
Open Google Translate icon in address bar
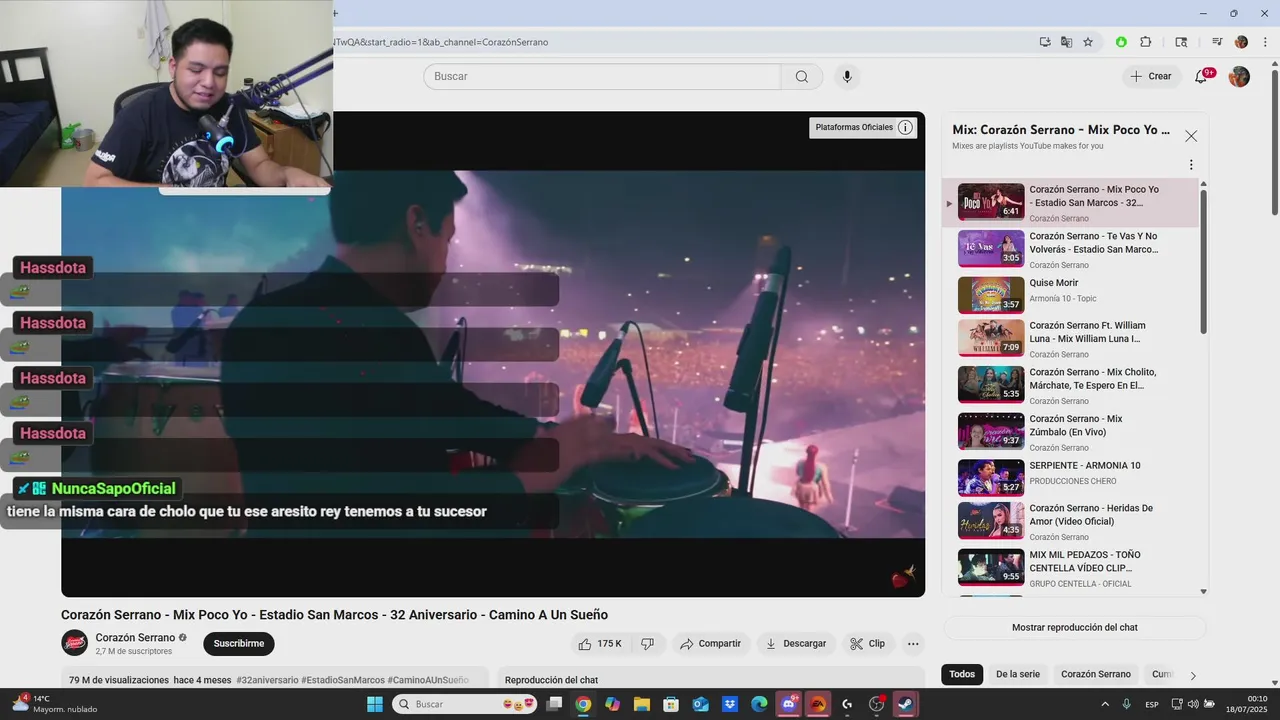click(1066, 42)
